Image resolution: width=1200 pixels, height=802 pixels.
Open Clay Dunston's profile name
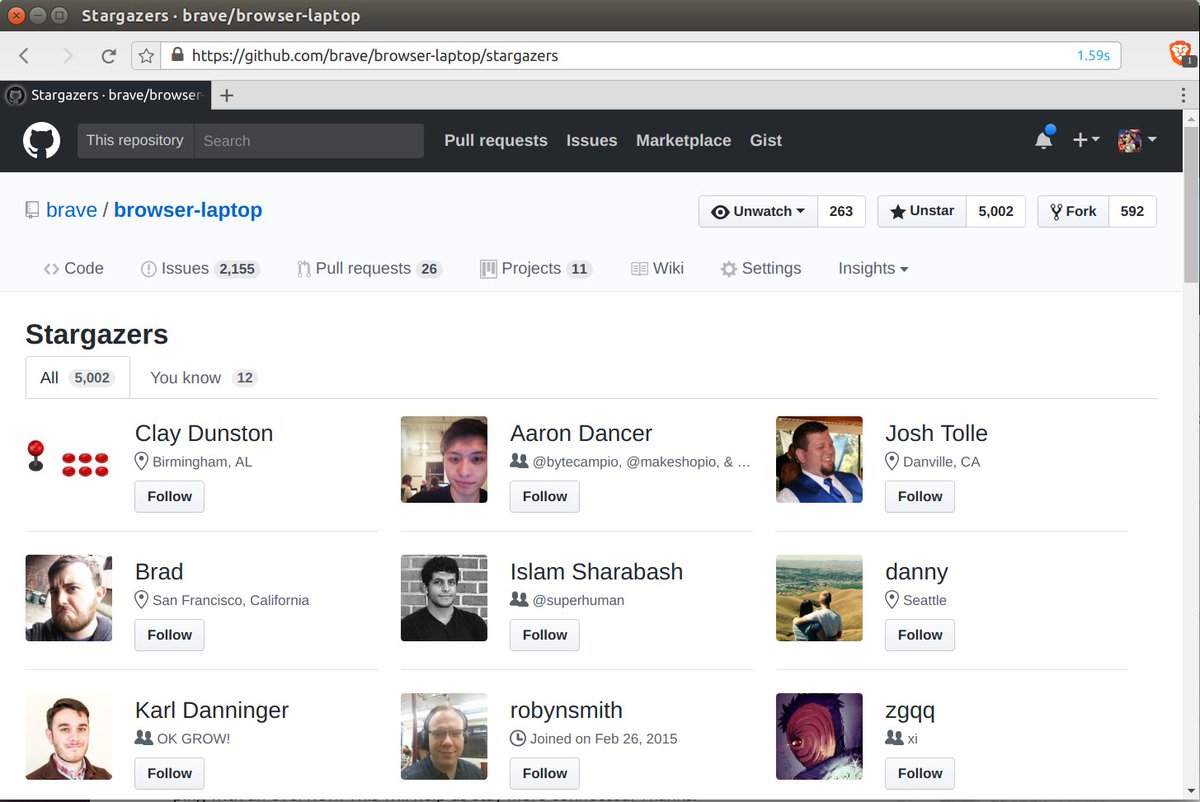tap(204, 433)
